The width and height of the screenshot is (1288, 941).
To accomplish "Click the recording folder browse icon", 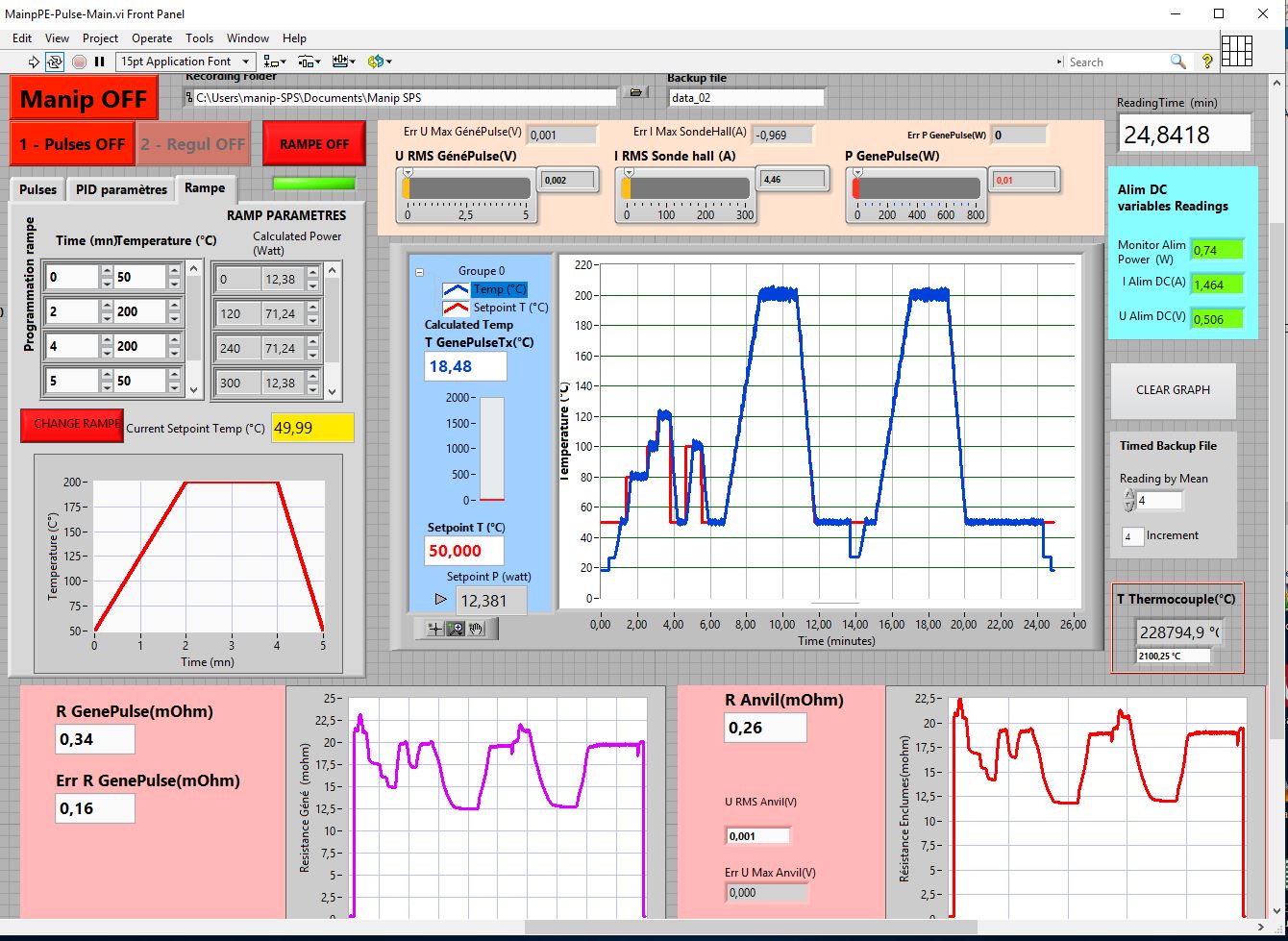I will click(x=634, y=92).
